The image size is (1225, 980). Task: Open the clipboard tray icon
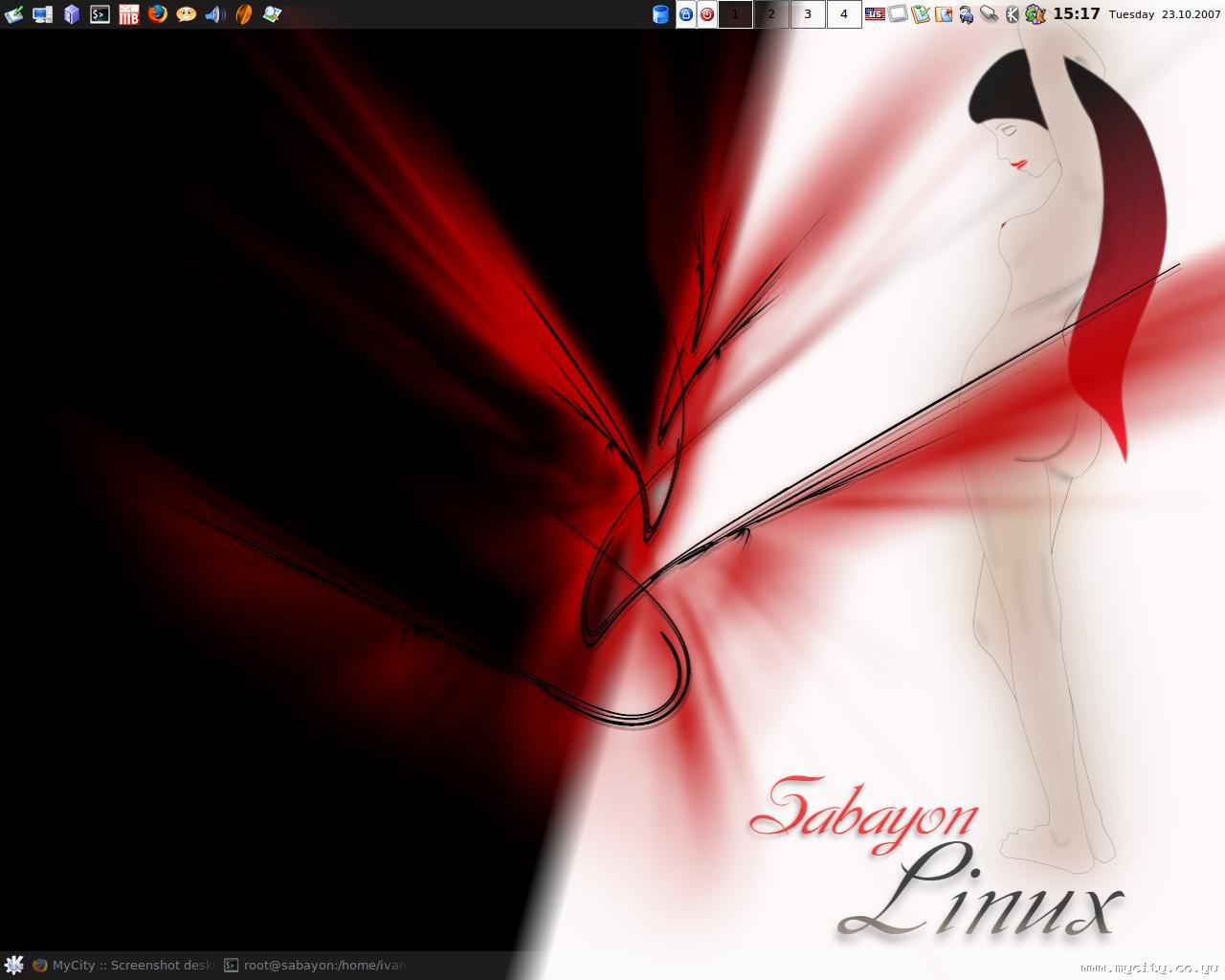pos(944,14)
